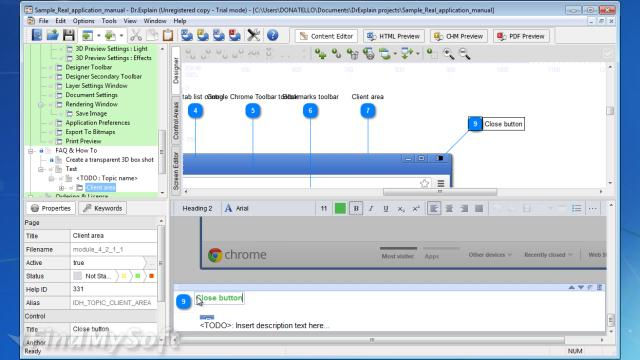The height and width of the screenshot is (360, 640).
Task: Click the Chrome menu hamburger icon in screenshot
Action: coord(441,183)
